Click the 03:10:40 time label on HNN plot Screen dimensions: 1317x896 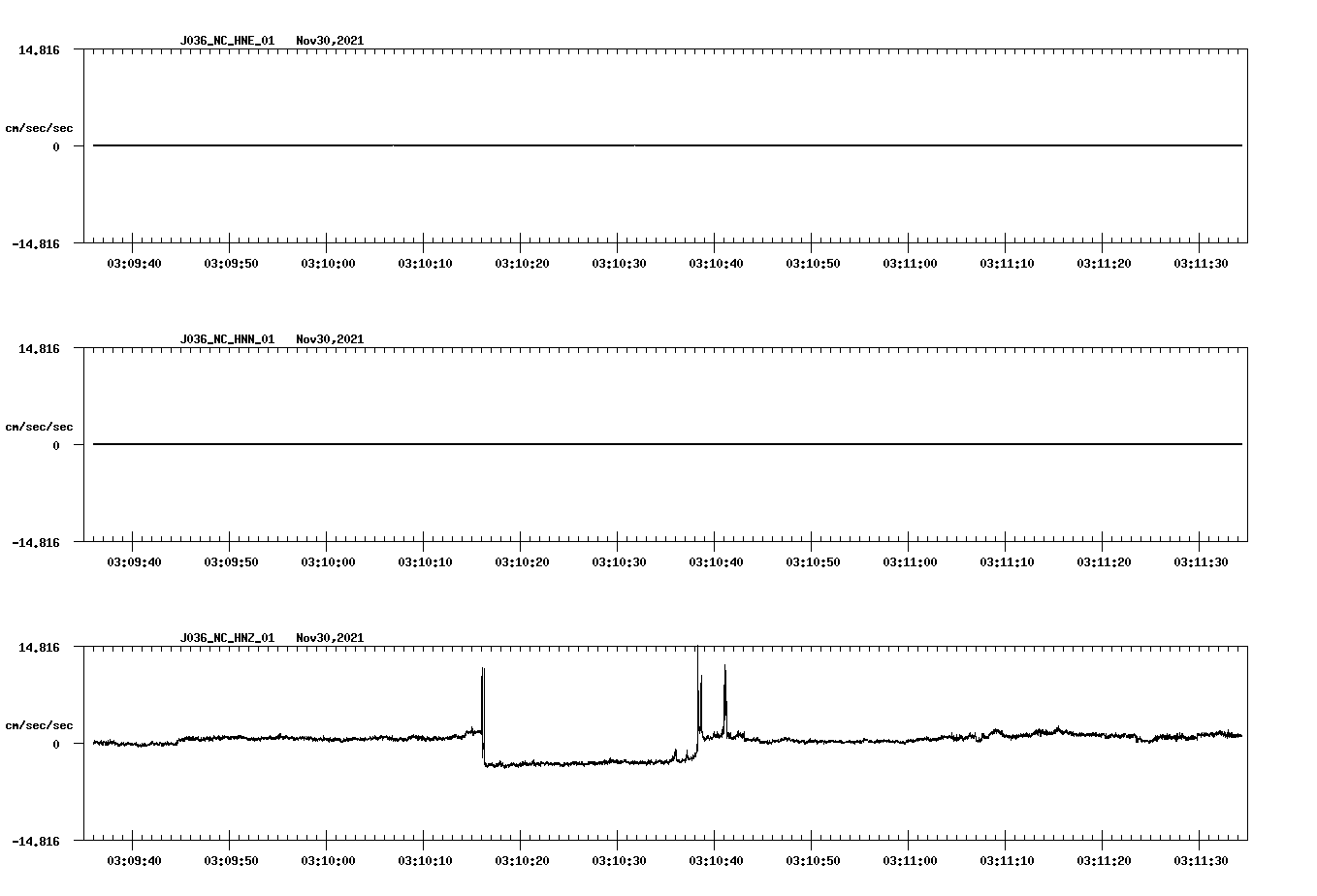coord(716,562)
